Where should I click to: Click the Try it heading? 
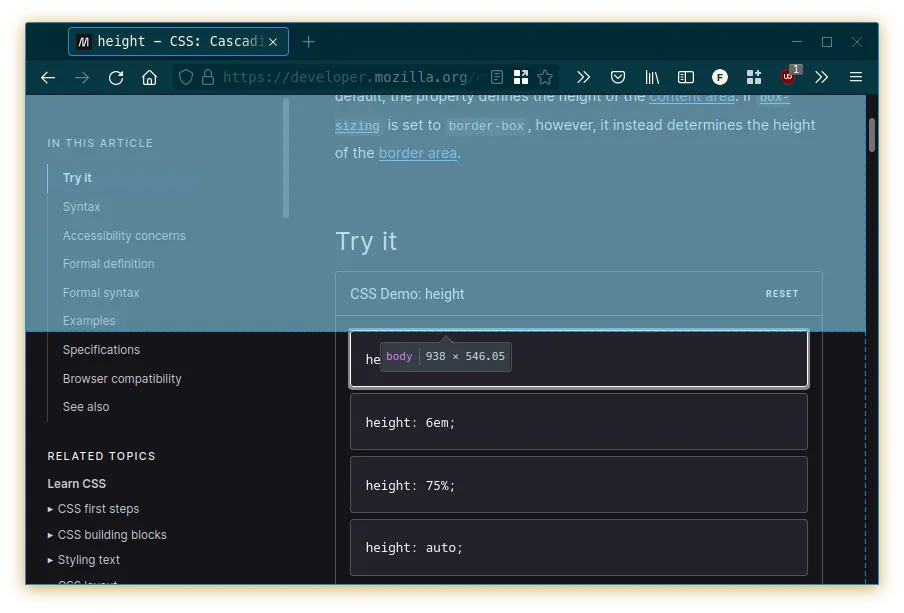pos(366,242)
